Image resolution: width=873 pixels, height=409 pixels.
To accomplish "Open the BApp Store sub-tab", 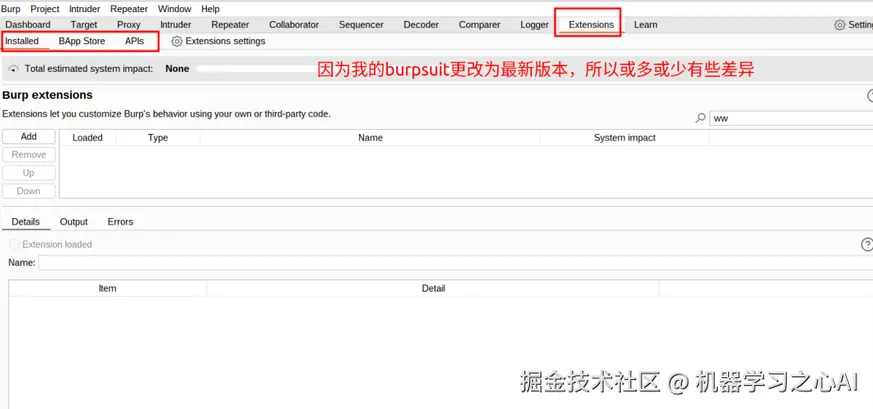I will pos(82,41).
